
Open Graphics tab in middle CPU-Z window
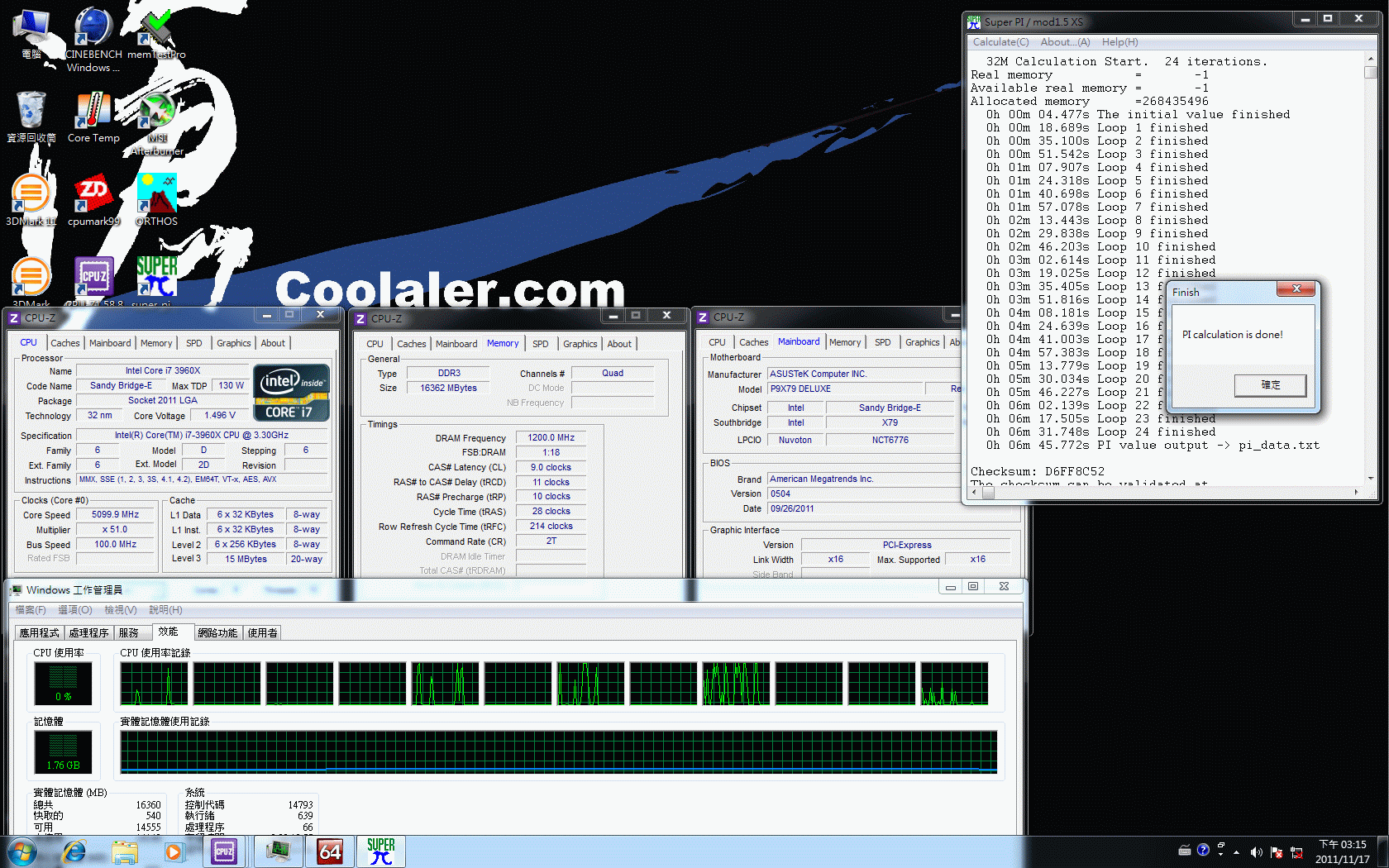[580, 344]
